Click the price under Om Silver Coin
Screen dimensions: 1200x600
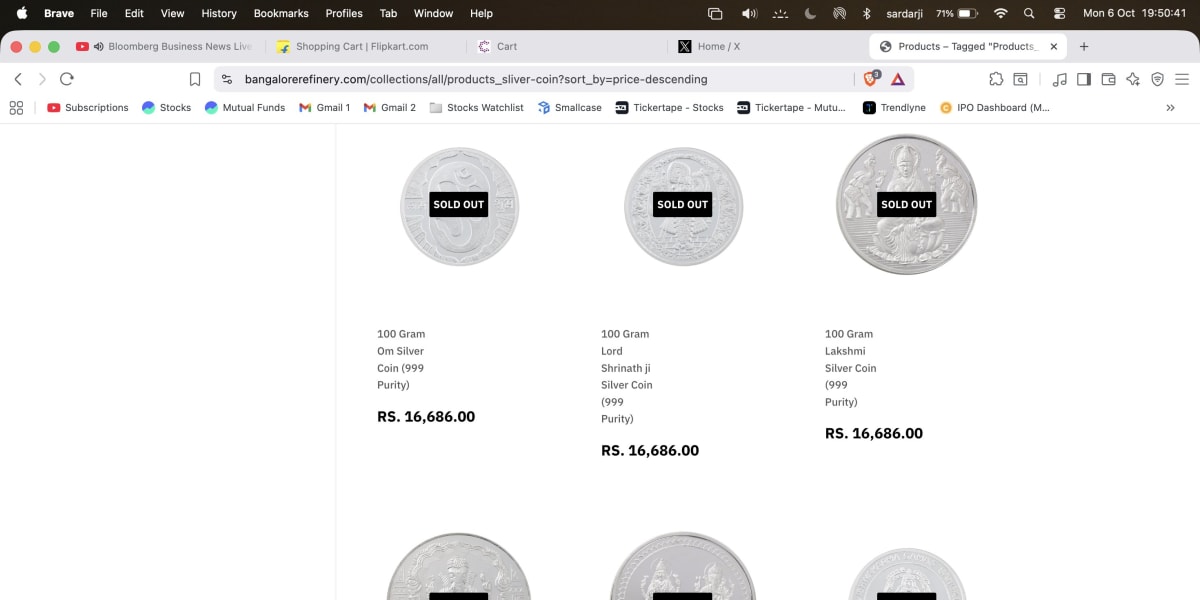click(x=426, y=417)
